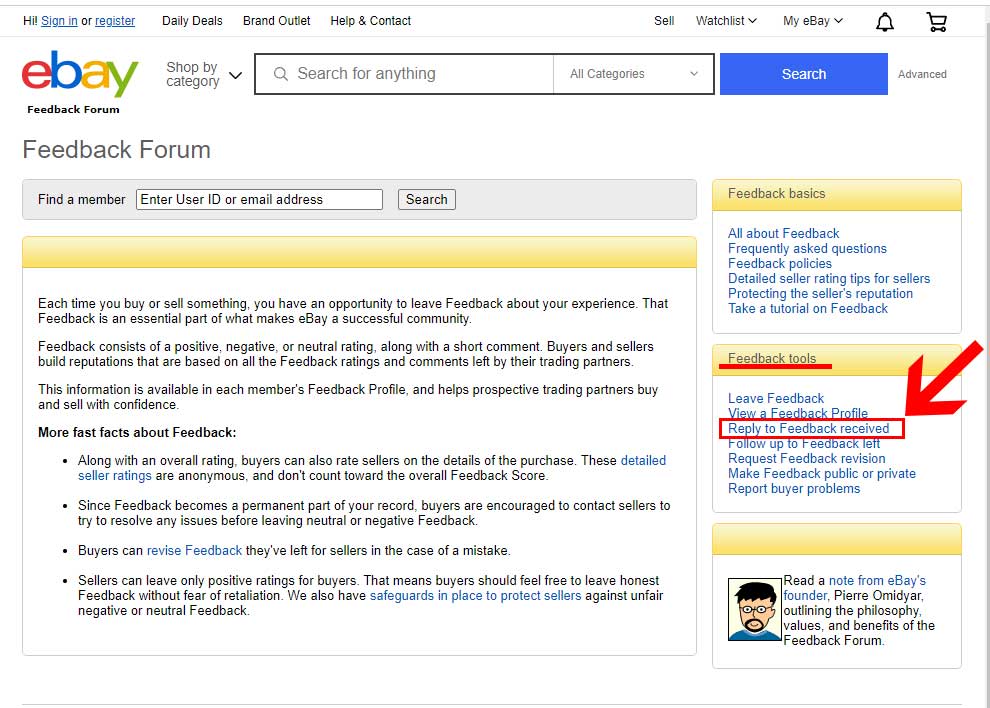Screen dimensions: 990x708
Task: Open Reply to Feedback received
Action: 810,428
